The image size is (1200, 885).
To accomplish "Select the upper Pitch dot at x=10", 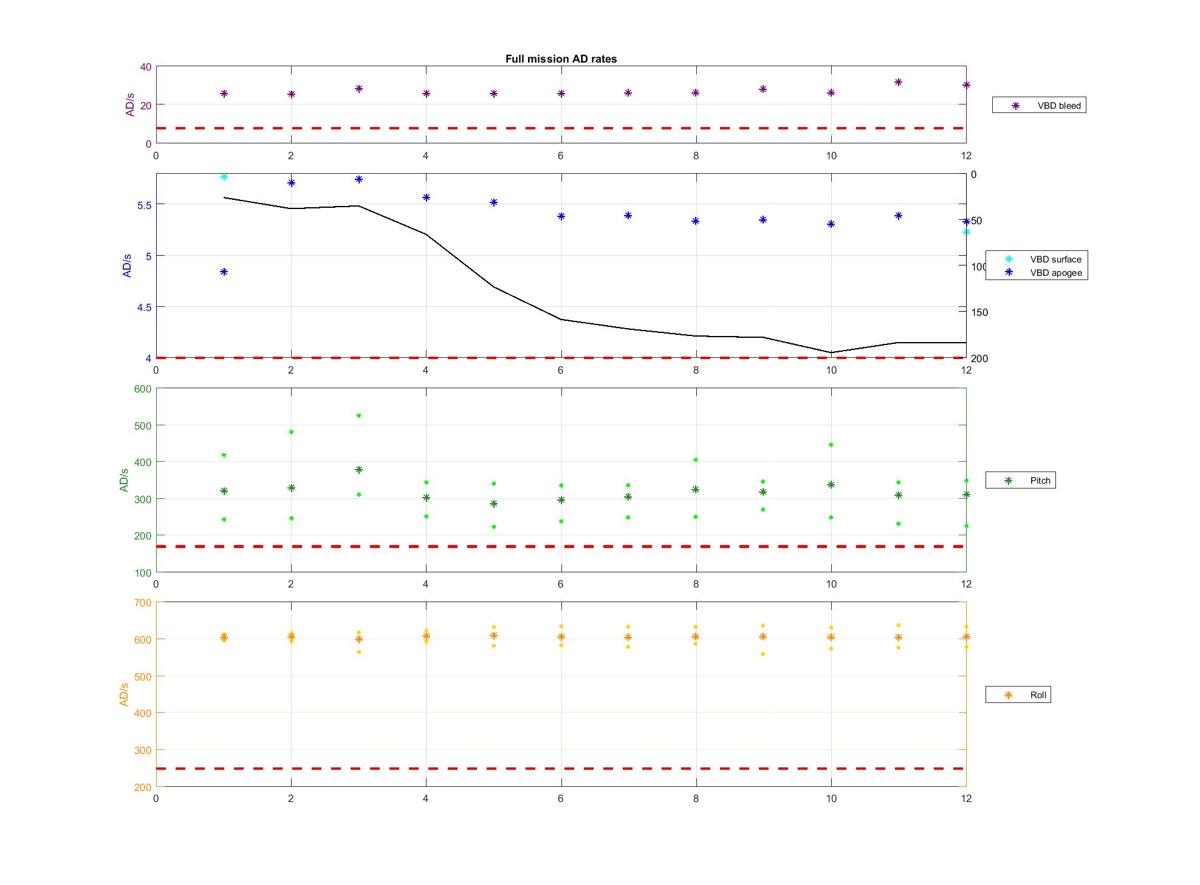I will [831, 445].
